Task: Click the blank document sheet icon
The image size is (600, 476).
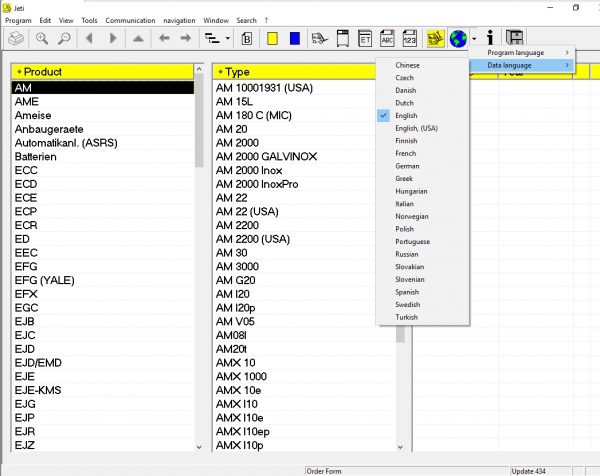Action: 342,38
